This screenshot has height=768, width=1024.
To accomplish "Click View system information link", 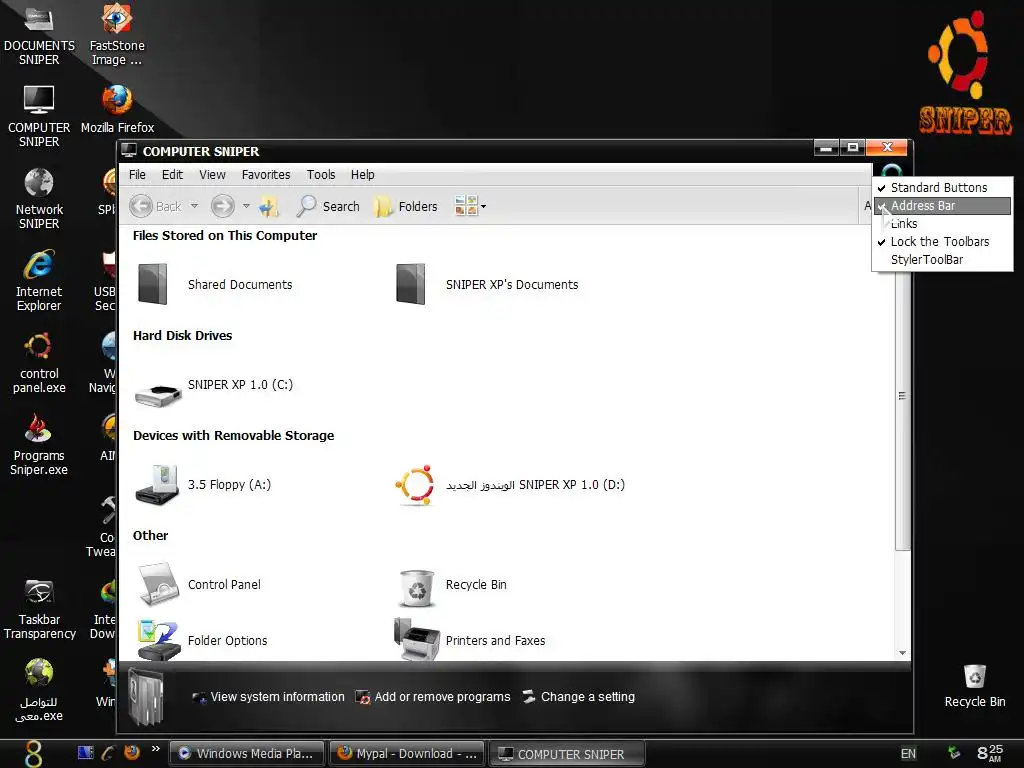I will [268, 697].
